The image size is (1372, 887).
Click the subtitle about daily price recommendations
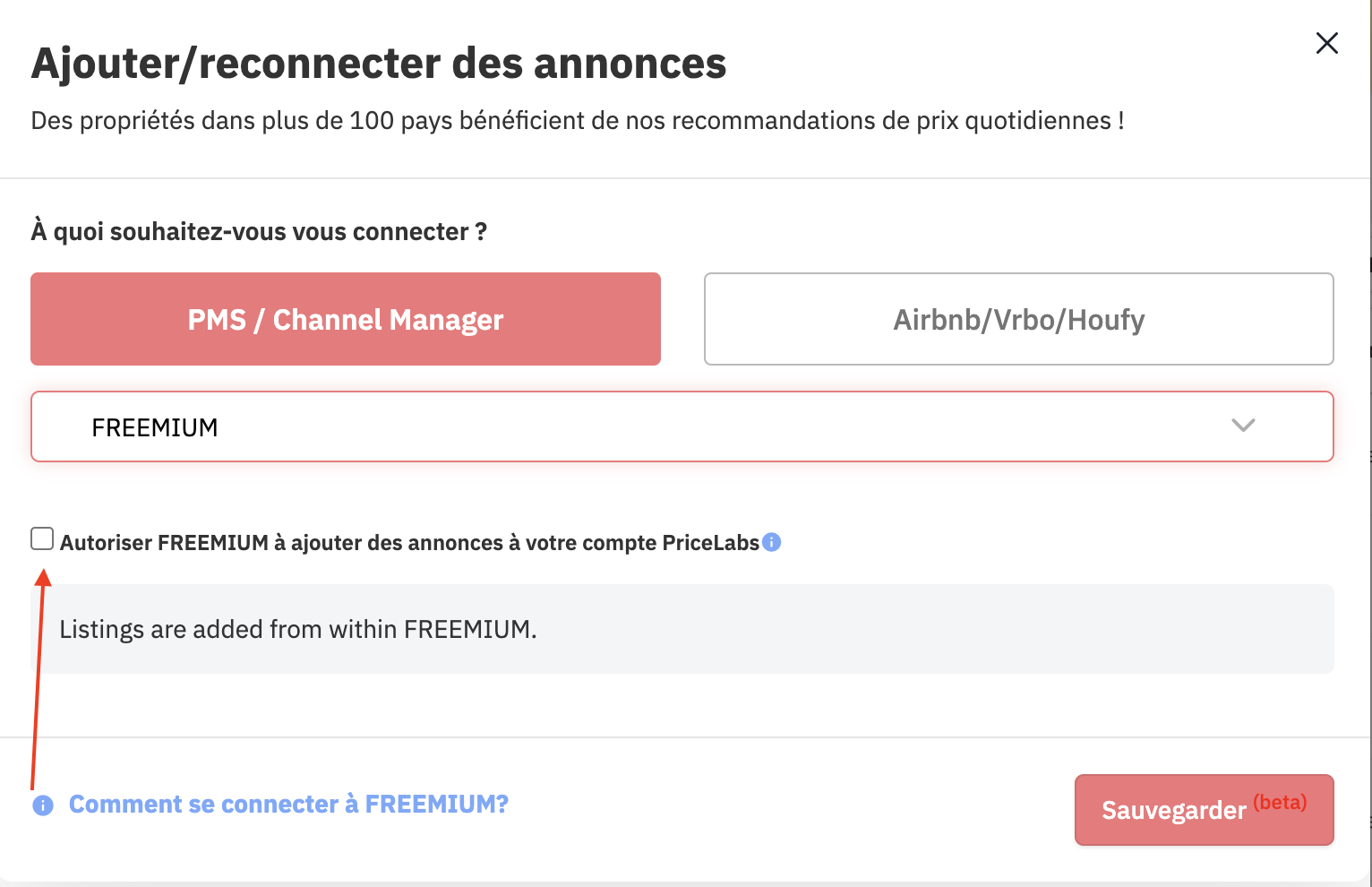[578, 121]
